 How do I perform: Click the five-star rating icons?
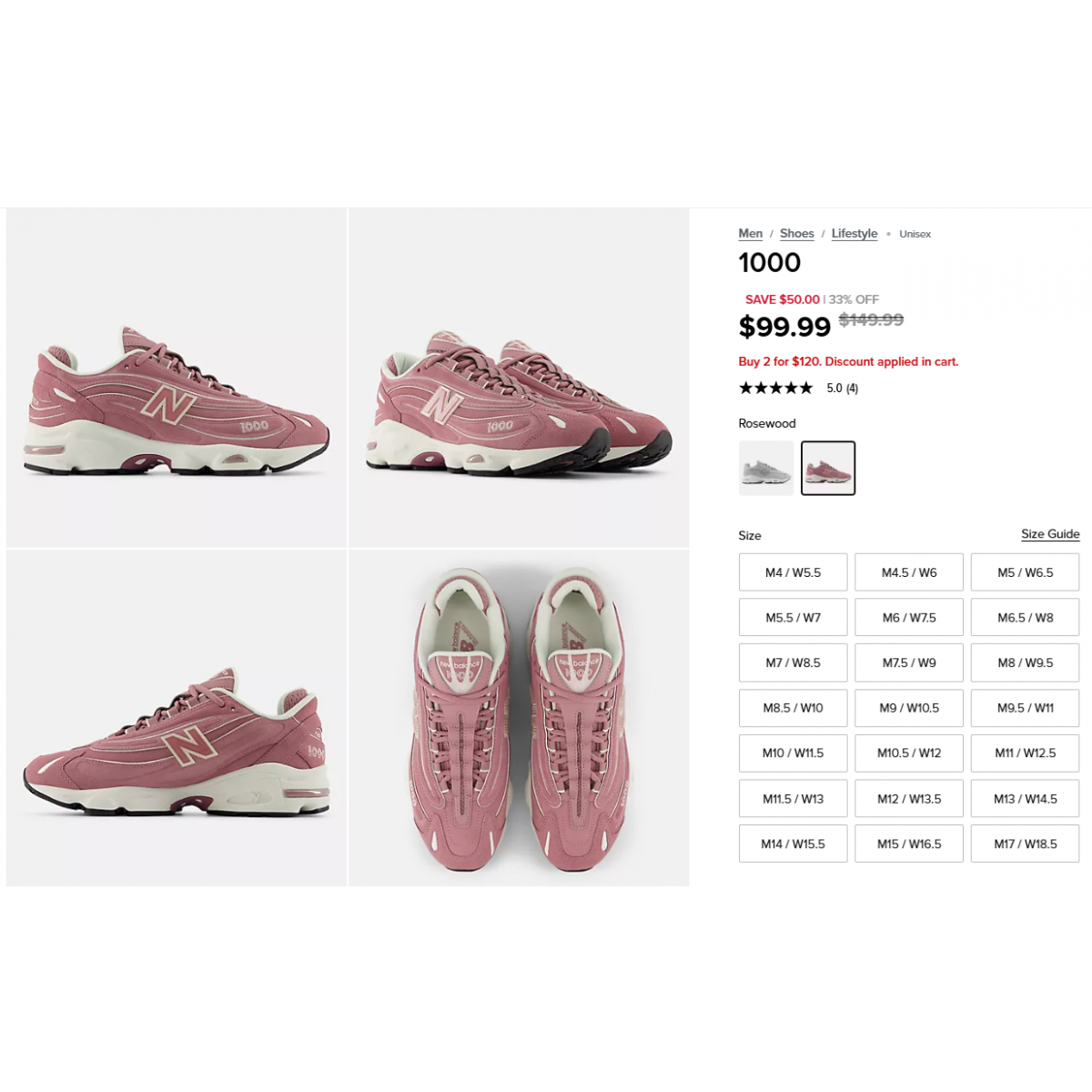tap(776, 388)
